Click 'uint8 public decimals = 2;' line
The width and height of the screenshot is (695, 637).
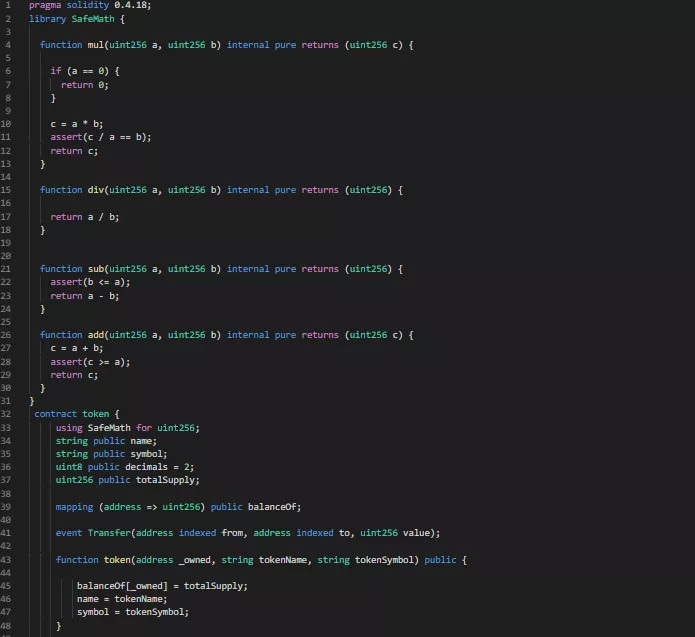[x=125, y=467]
